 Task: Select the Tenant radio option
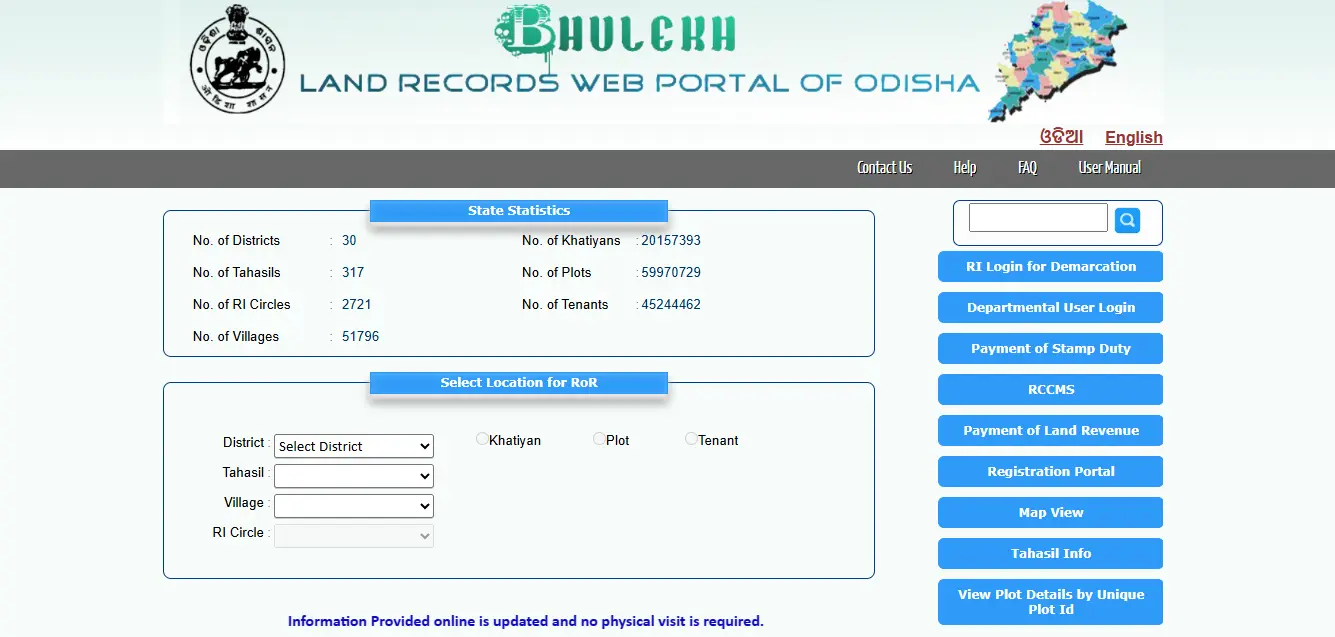(x=691, y=439)
